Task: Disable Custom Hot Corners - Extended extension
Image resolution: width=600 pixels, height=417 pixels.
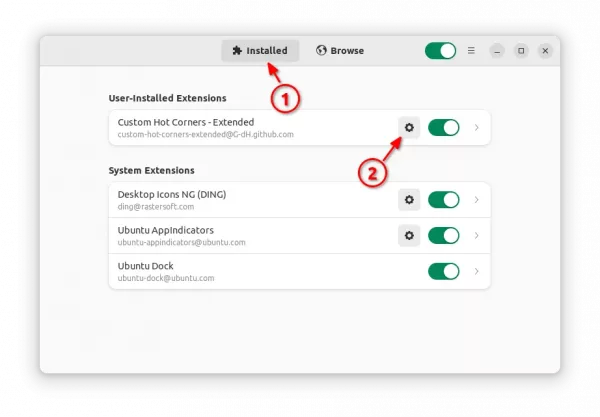Action: 443,127
